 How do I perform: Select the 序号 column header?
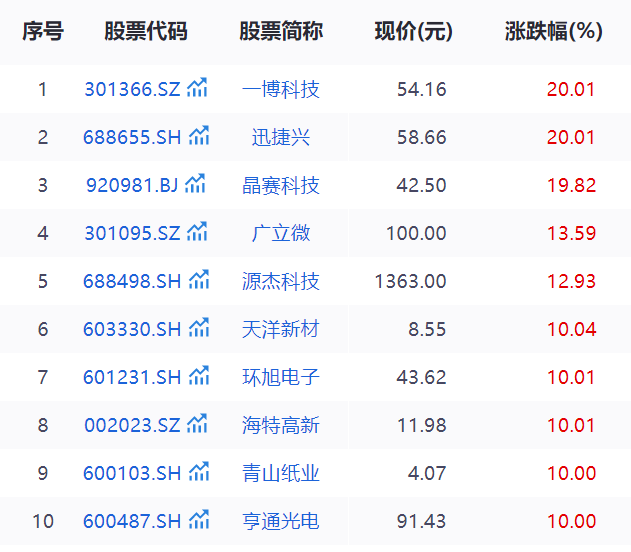pyautogui.click(x=43, y=31)
